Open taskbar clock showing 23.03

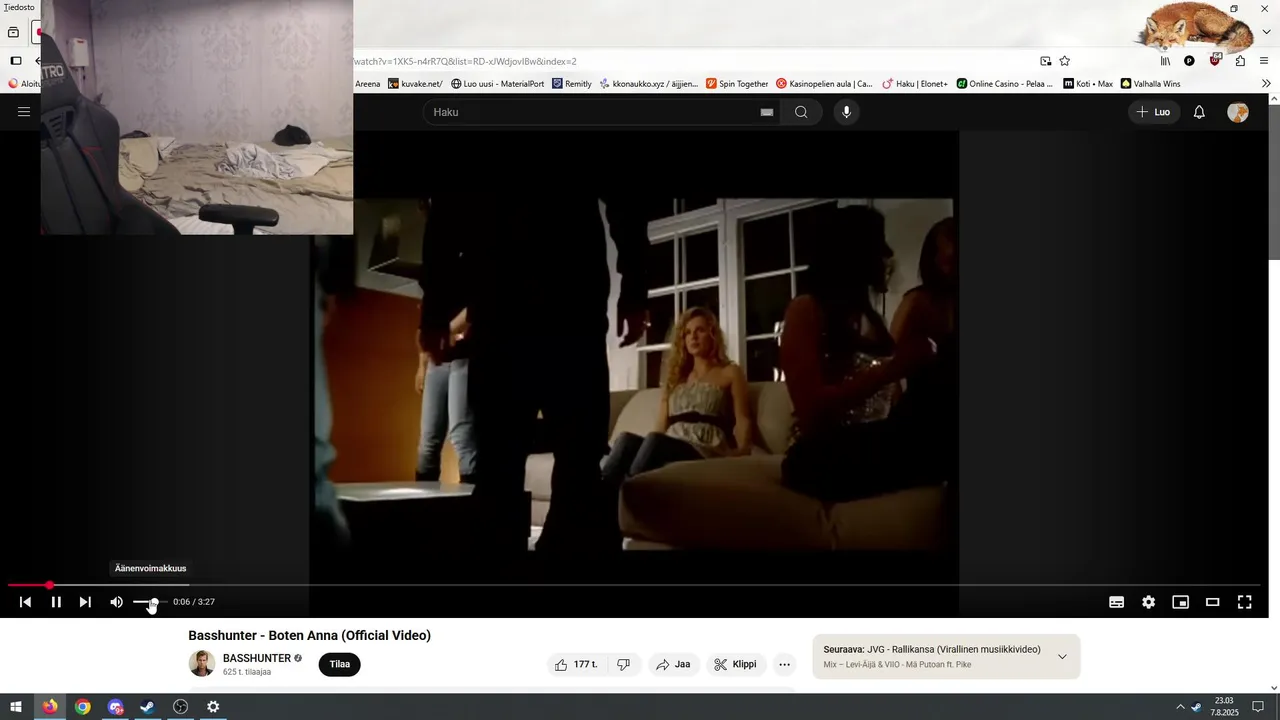pyautogui.click(x=1223, y=707)
